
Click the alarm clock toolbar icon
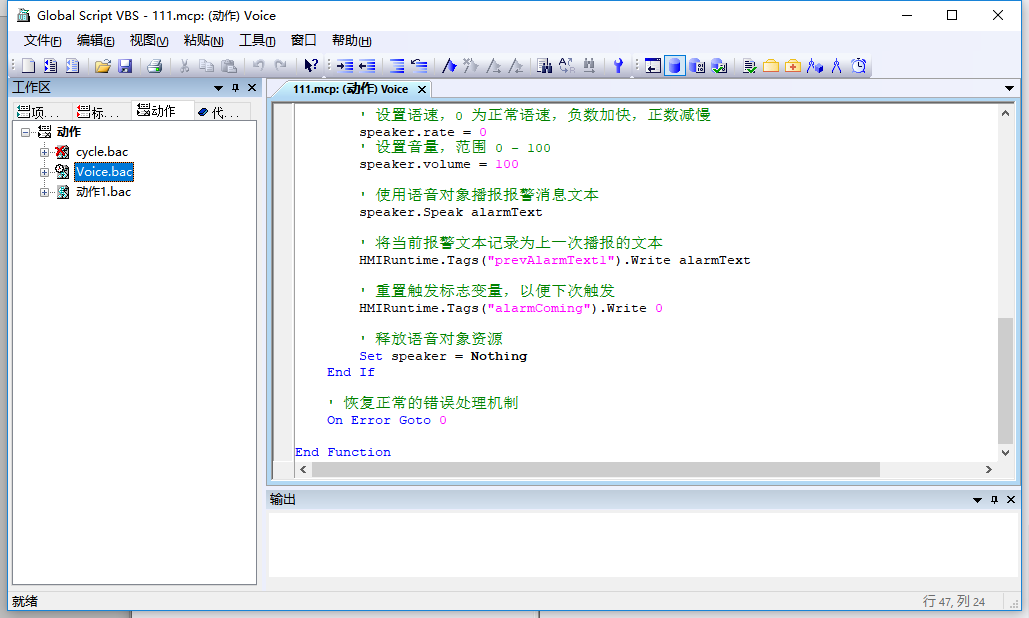(x=859, y=66)
